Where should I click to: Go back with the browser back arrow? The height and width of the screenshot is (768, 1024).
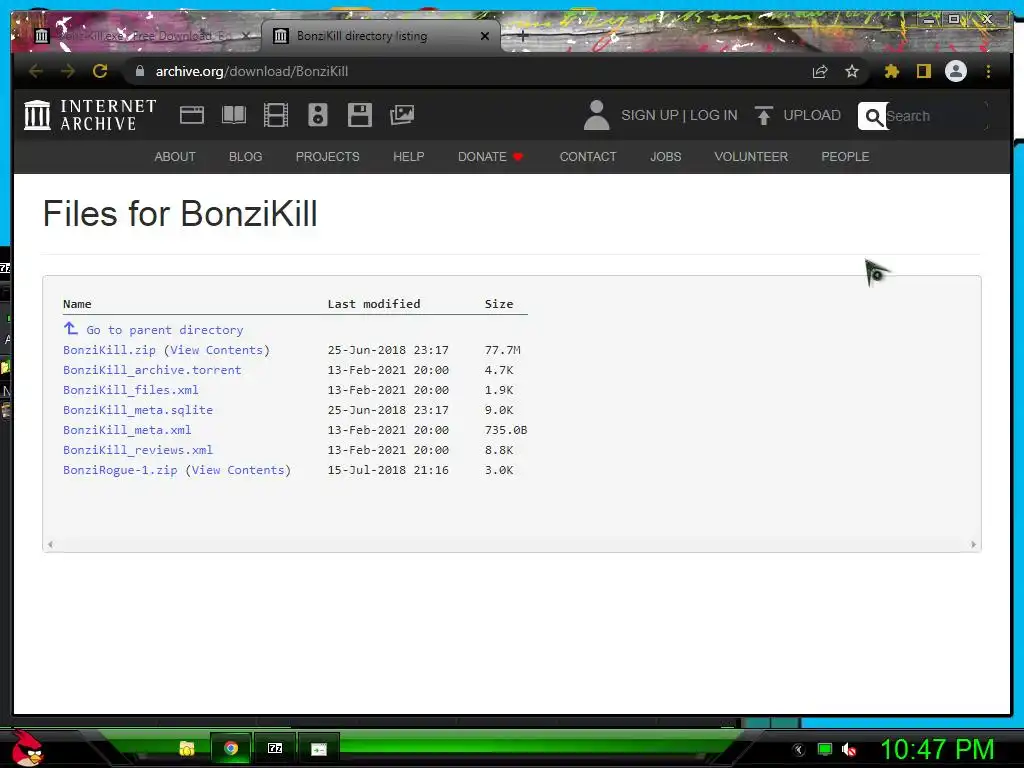[x=36, y=71]
